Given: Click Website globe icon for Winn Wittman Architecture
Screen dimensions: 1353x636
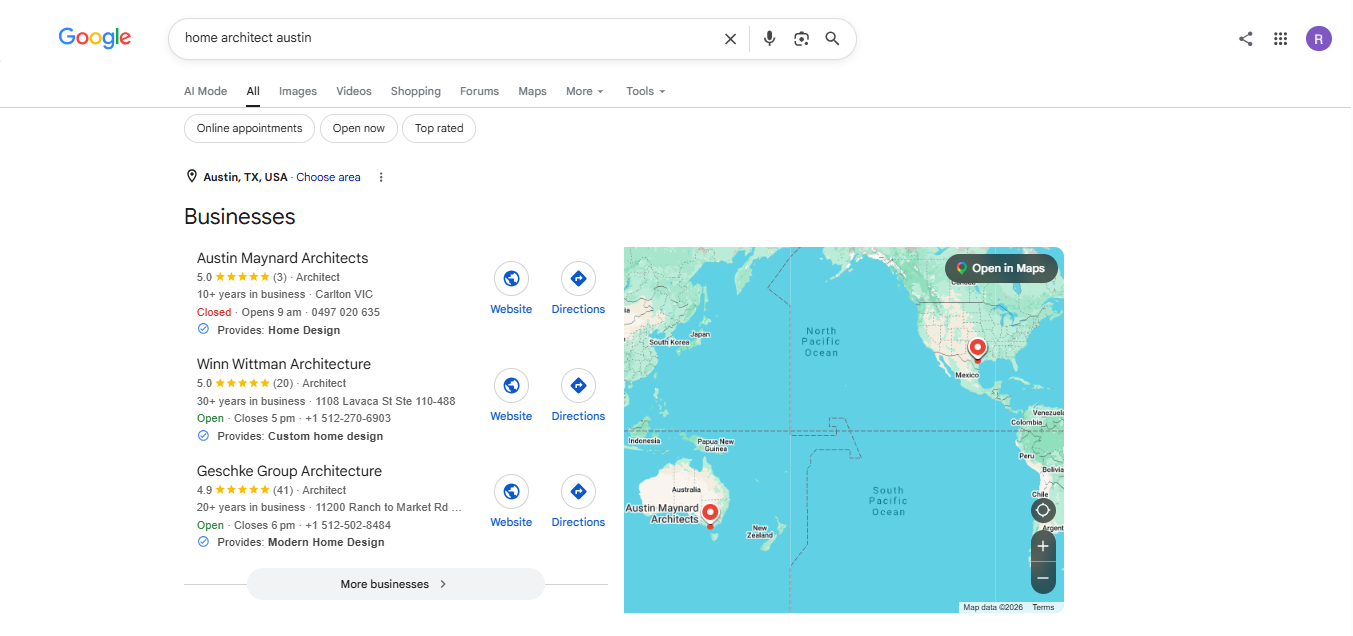Looking at the screenshot, I should 511,385.
